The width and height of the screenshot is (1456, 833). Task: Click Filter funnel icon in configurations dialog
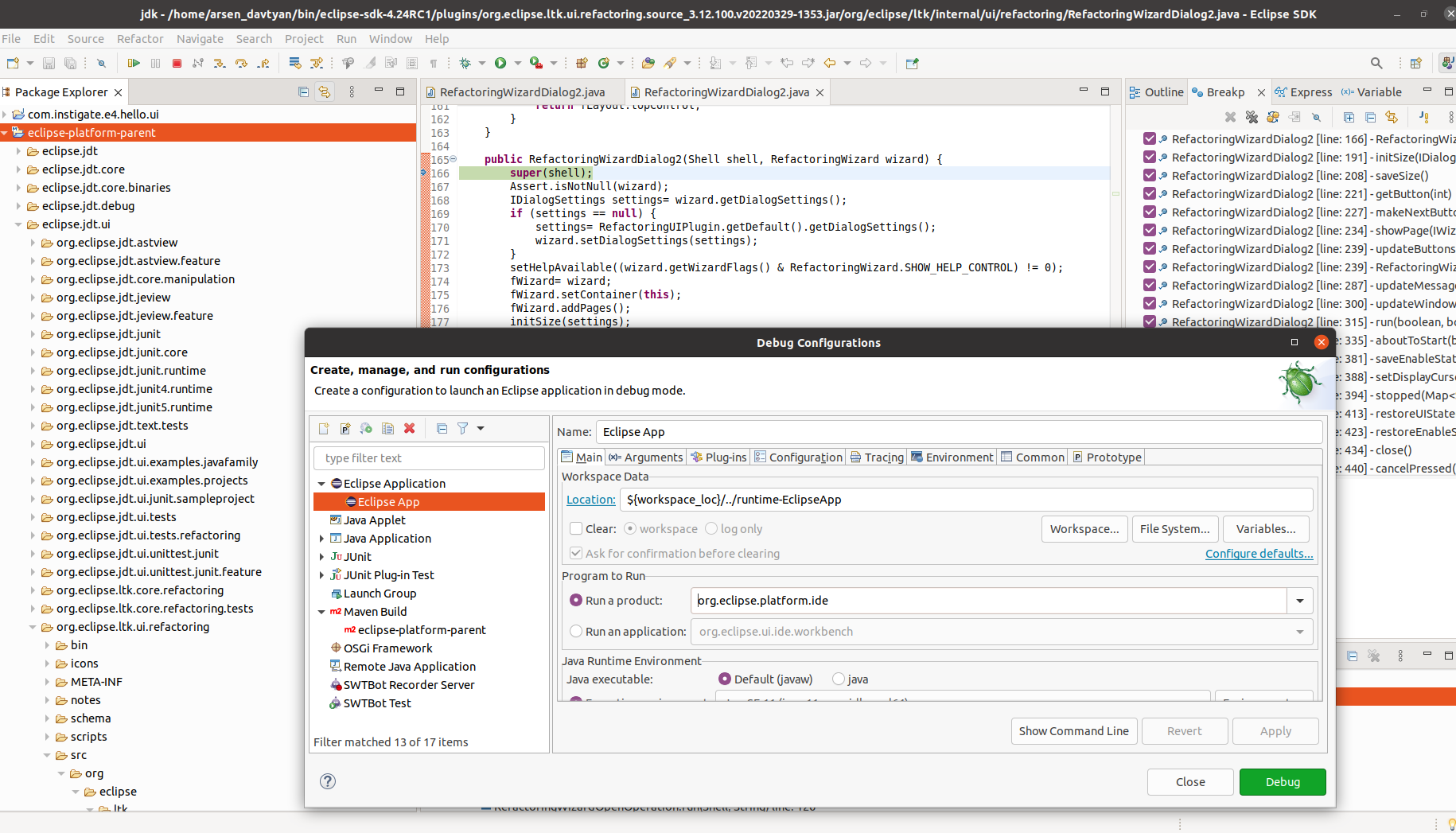(462, 429)
